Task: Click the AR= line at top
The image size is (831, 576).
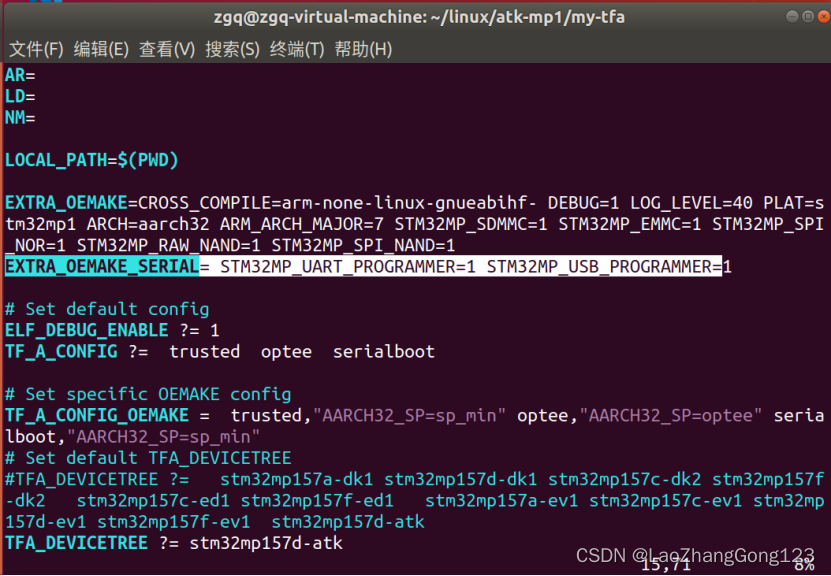Action: pos(19,74)
